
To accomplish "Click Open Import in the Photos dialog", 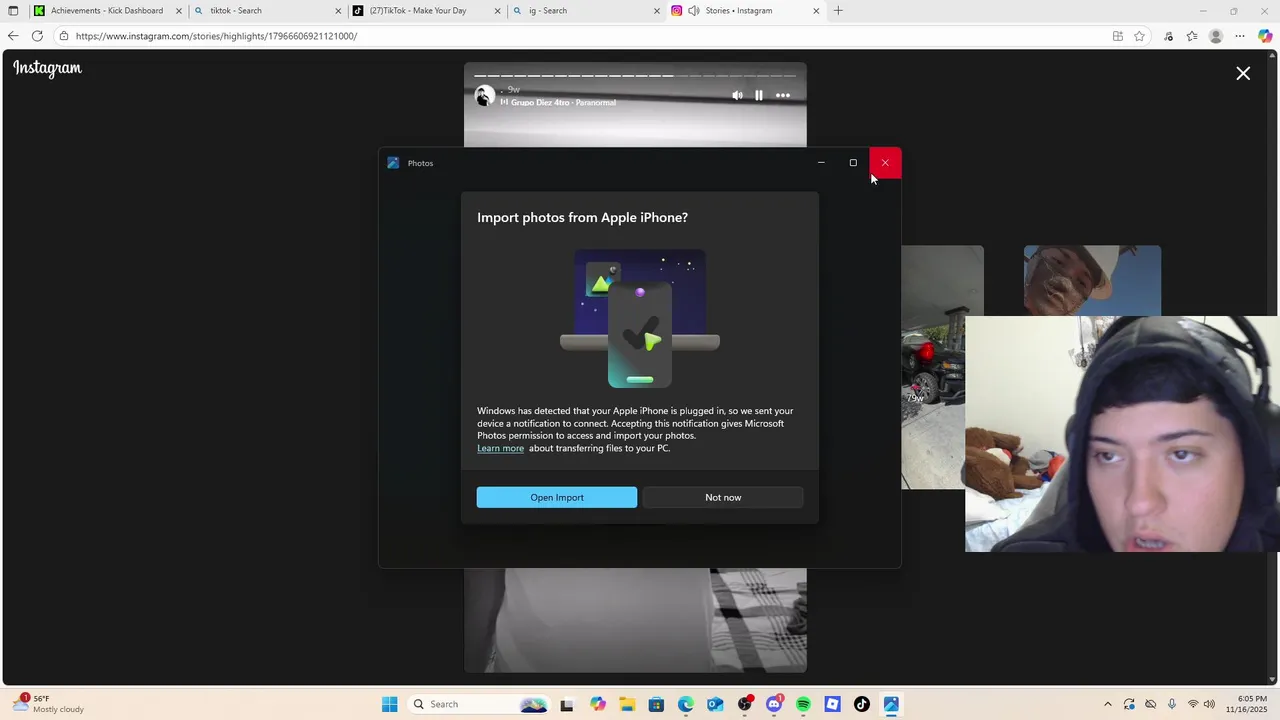I will pyautogui.click(x=556, y=497).
